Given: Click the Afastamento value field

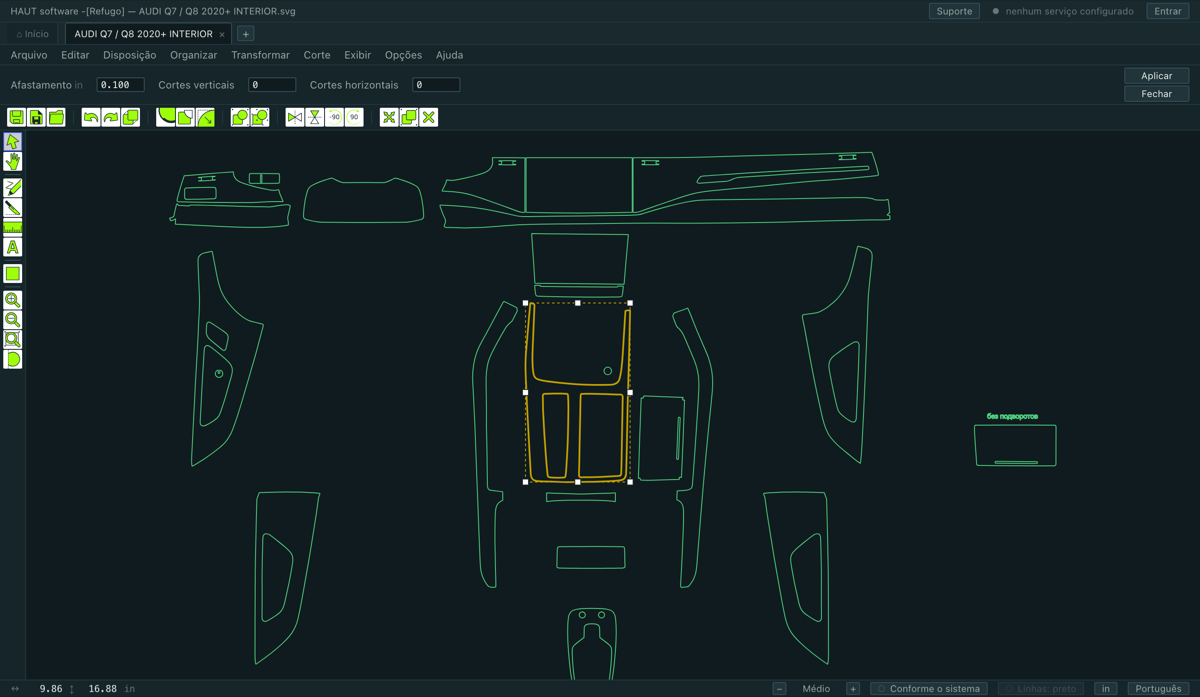Looking at the screenshot, I should [x=120, y=85].
